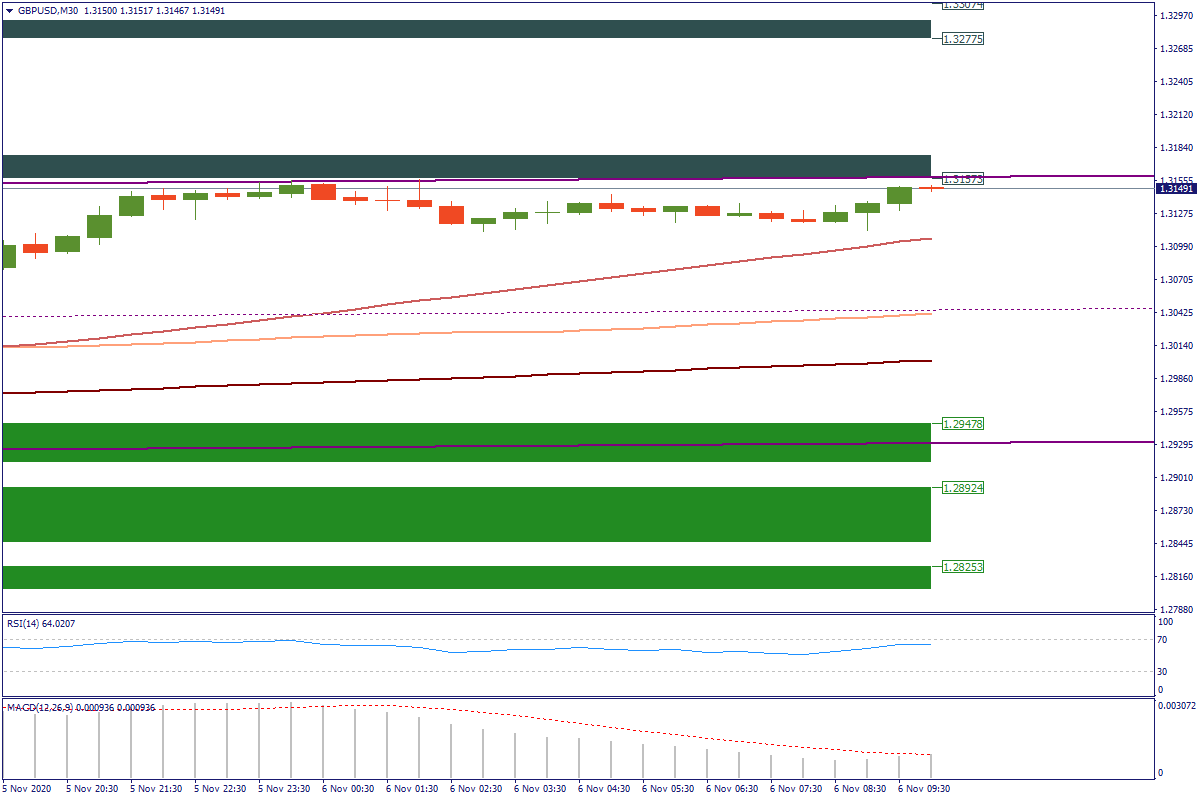Viewport: 1200px width, 800px height.
Task: Click the dark resistance zone above the candles
Action: pos(466,165)
